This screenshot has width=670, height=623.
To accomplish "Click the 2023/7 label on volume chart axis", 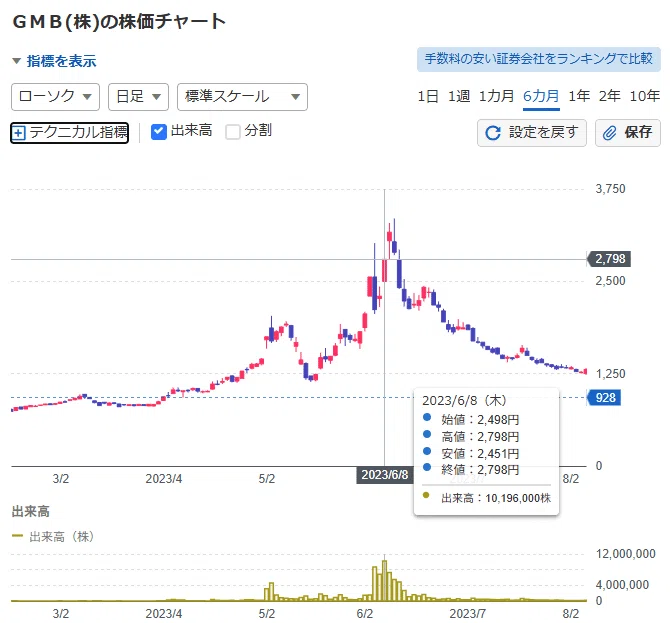I will click(467, 614).
